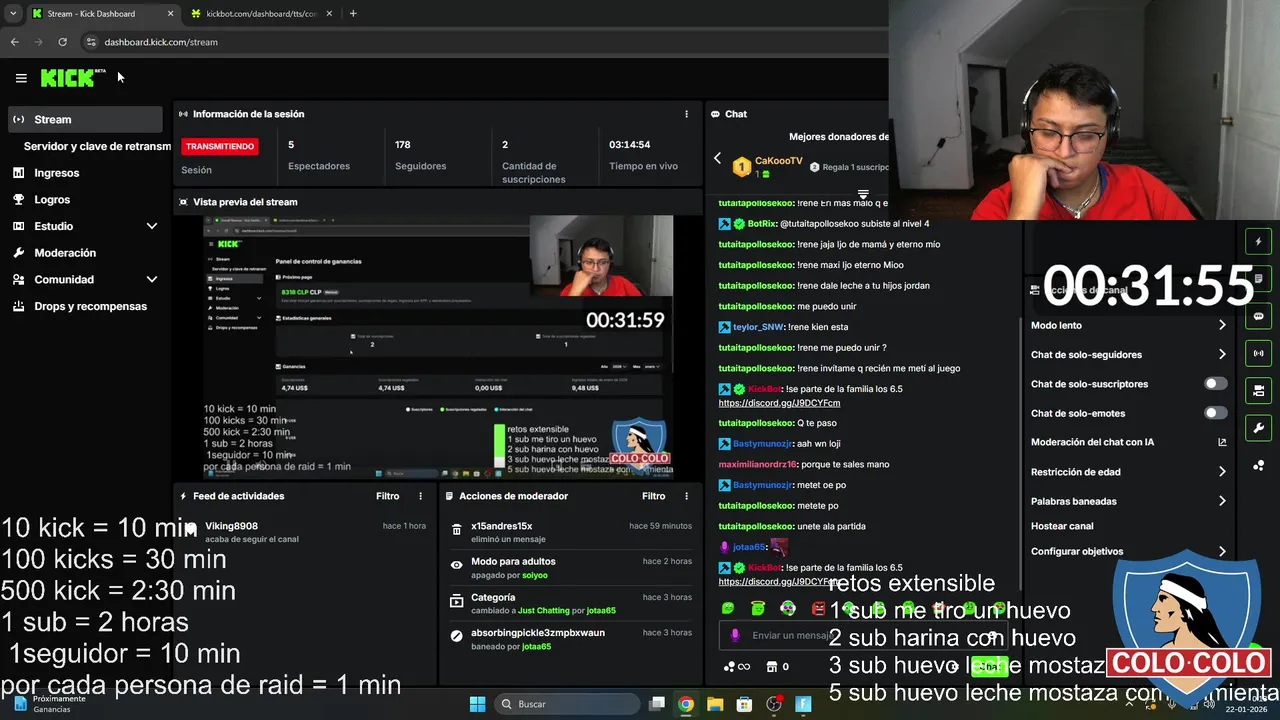Open Microsoft Store from taskbar
Viewport: 1280px width, 720px height.
coord(744,704)
